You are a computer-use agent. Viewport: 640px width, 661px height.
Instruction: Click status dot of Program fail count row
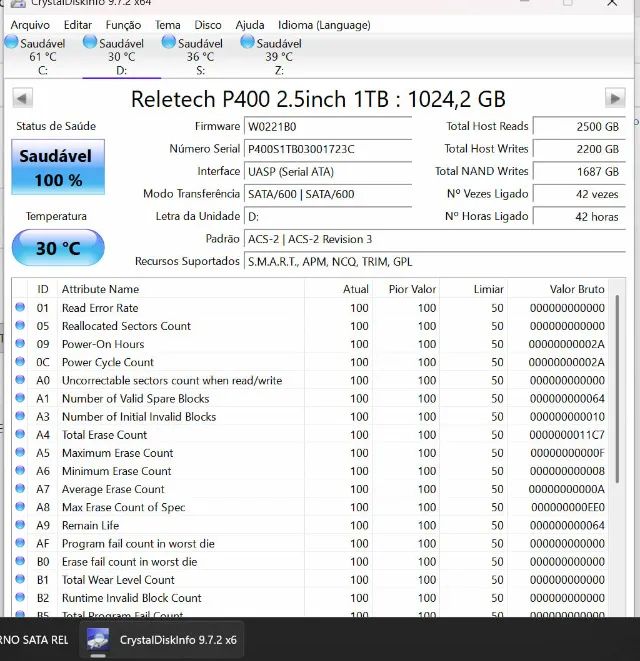tap(20, 543)
